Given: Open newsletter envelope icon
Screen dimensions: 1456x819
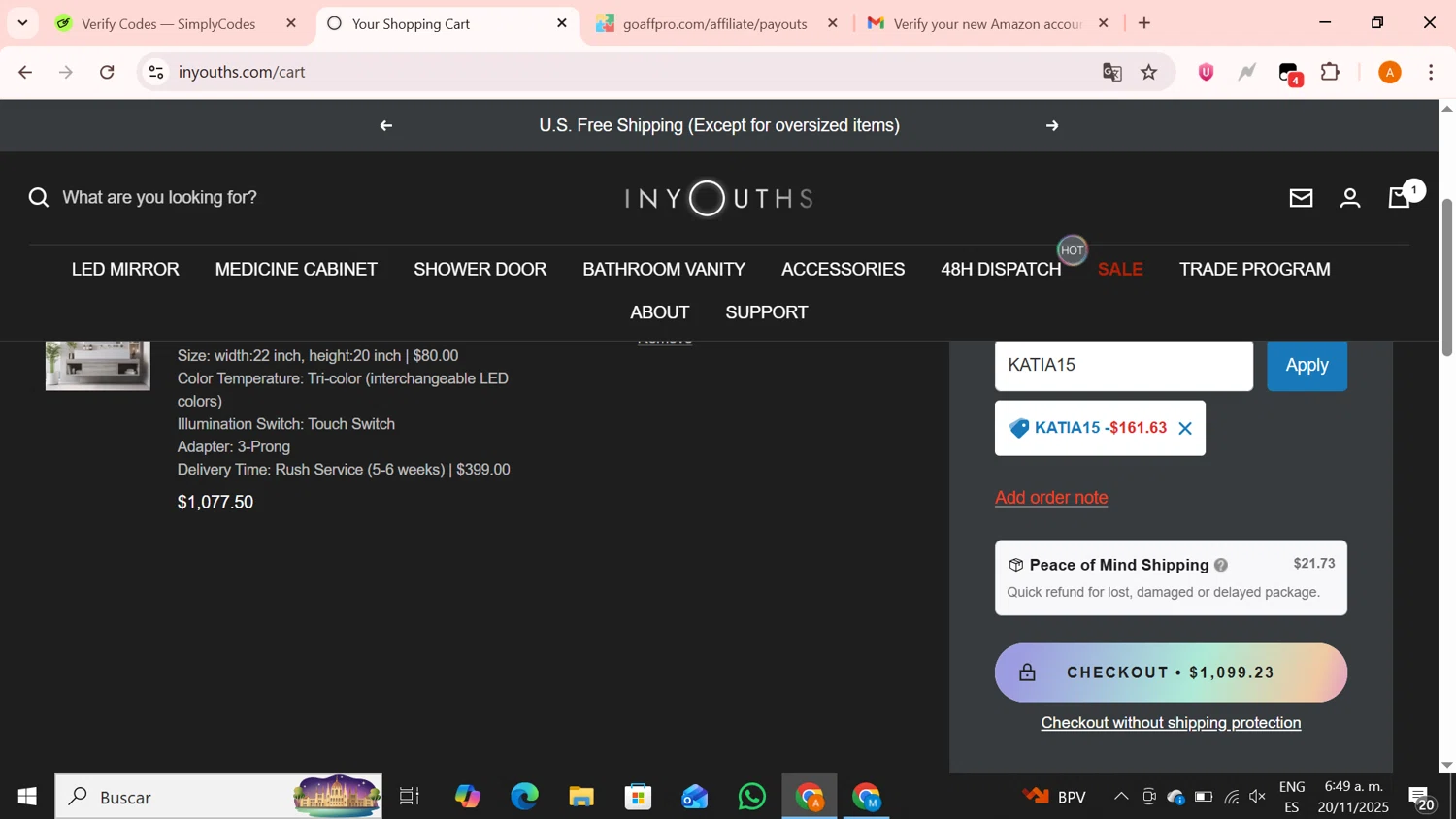Looking at the screenshot, I should pos(1301,198).
